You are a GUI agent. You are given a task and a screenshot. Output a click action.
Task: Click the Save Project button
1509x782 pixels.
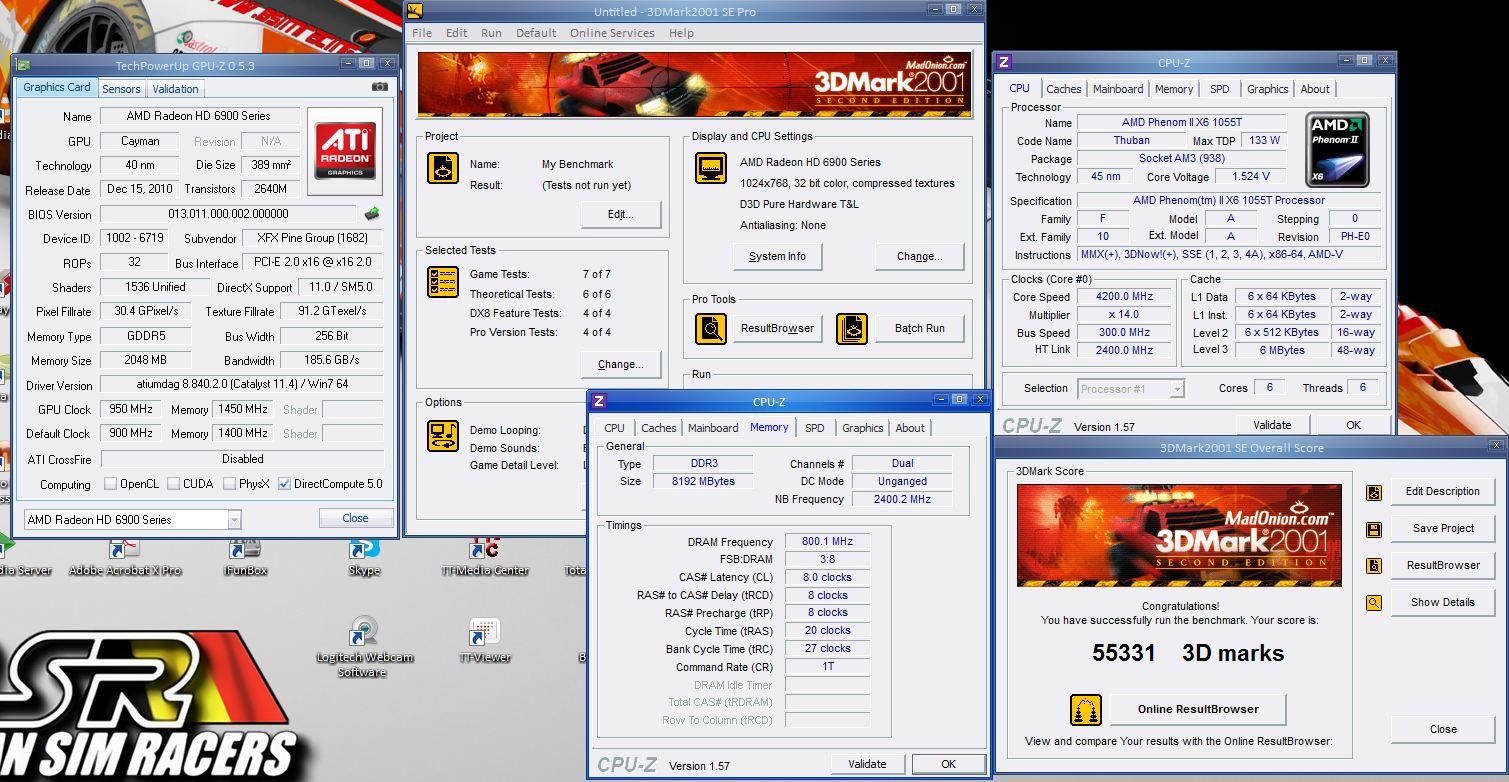point(1443,528)
